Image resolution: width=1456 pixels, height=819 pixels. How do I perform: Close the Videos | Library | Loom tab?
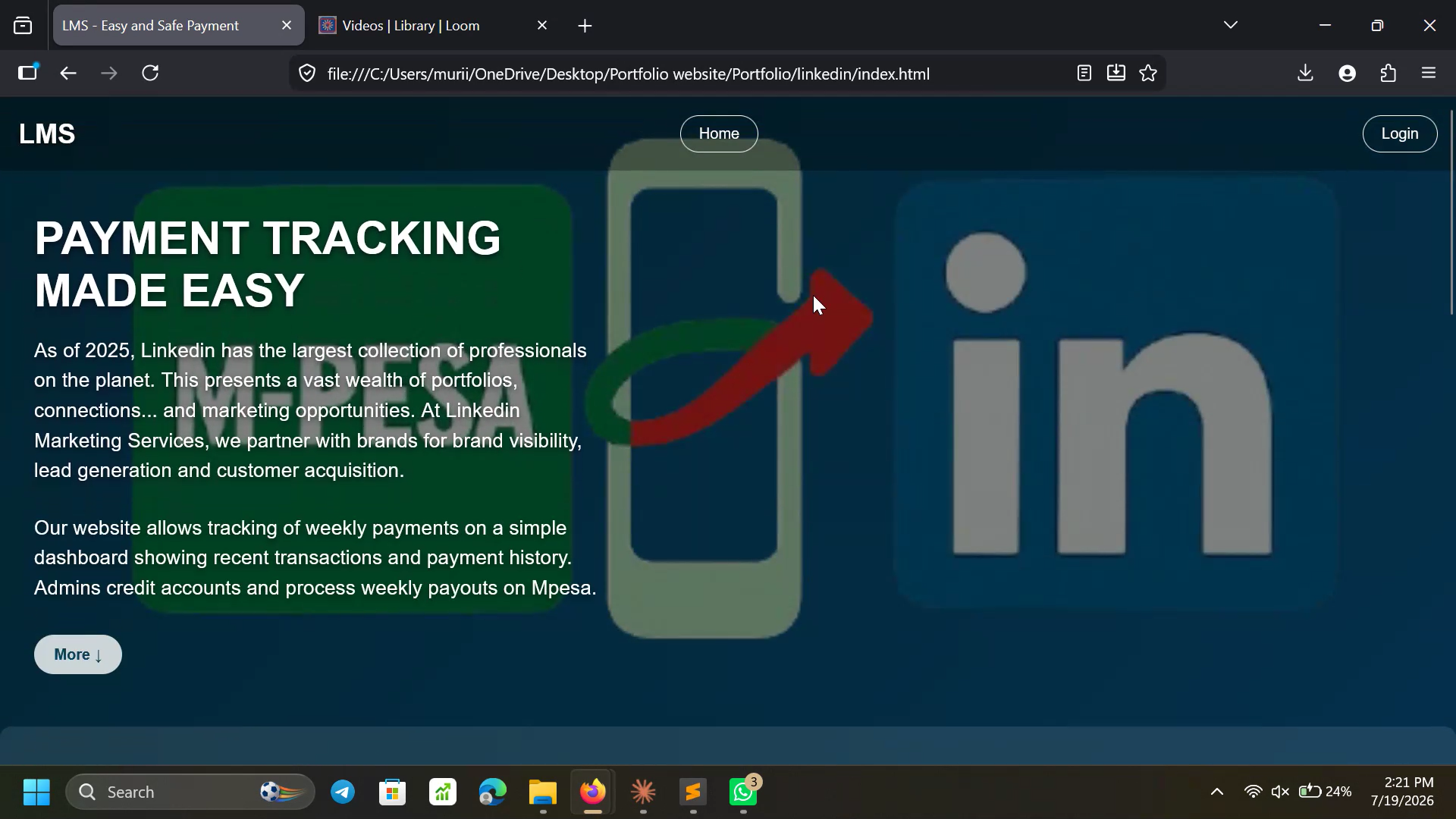[x=542, y=26]
